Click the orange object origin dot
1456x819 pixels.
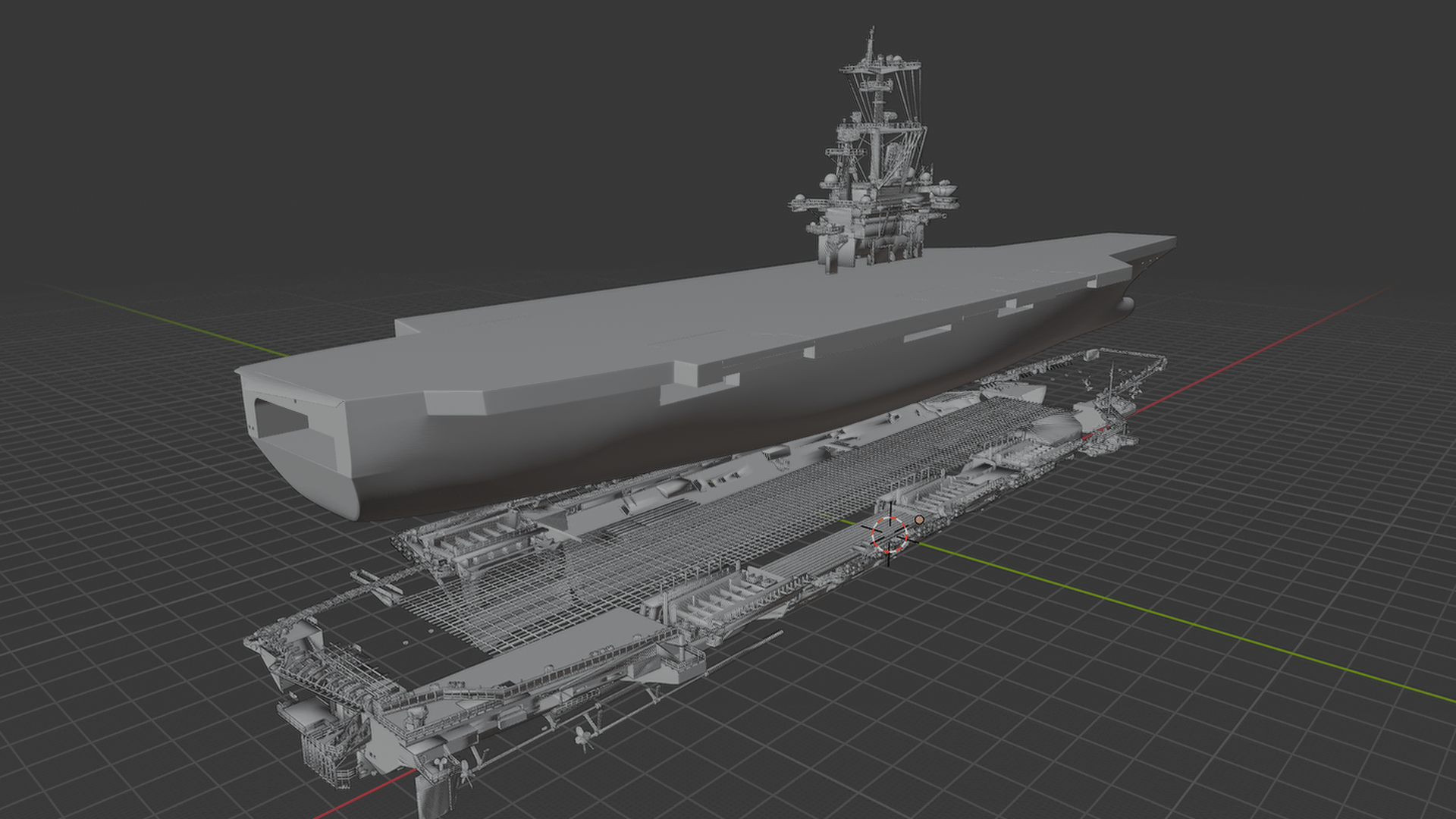[x=919, y=520]
